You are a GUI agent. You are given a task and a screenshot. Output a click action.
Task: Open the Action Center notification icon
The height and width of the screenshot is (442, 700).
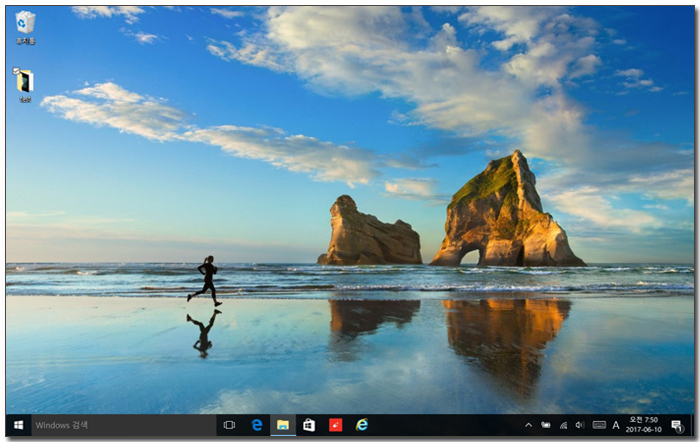[x=677, y=426]
